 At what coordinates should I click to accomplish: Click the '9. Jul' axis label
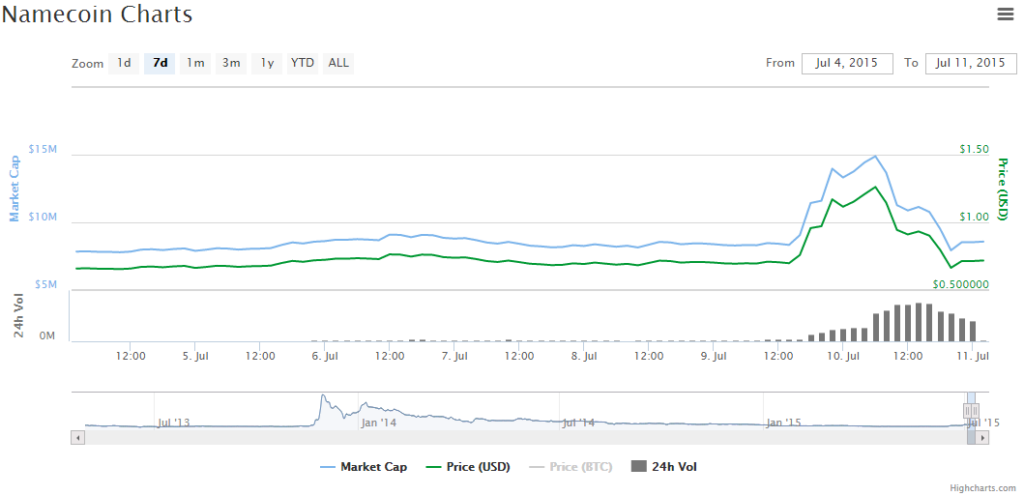(x=713, y=356)
